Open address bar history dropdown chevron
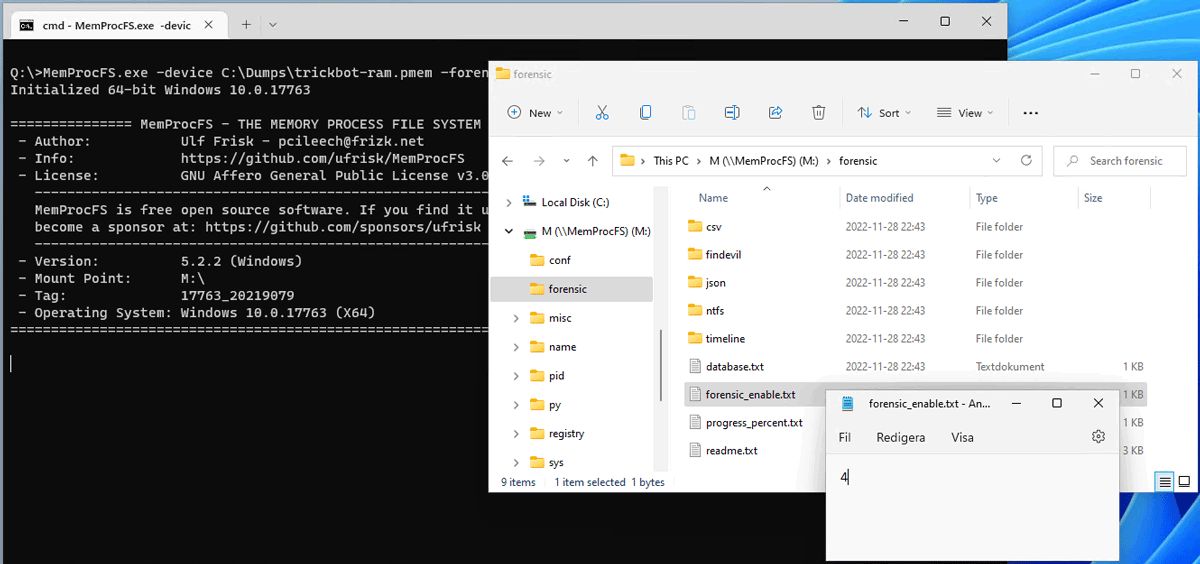1200x564 pixels. click(x=996, y=160)
